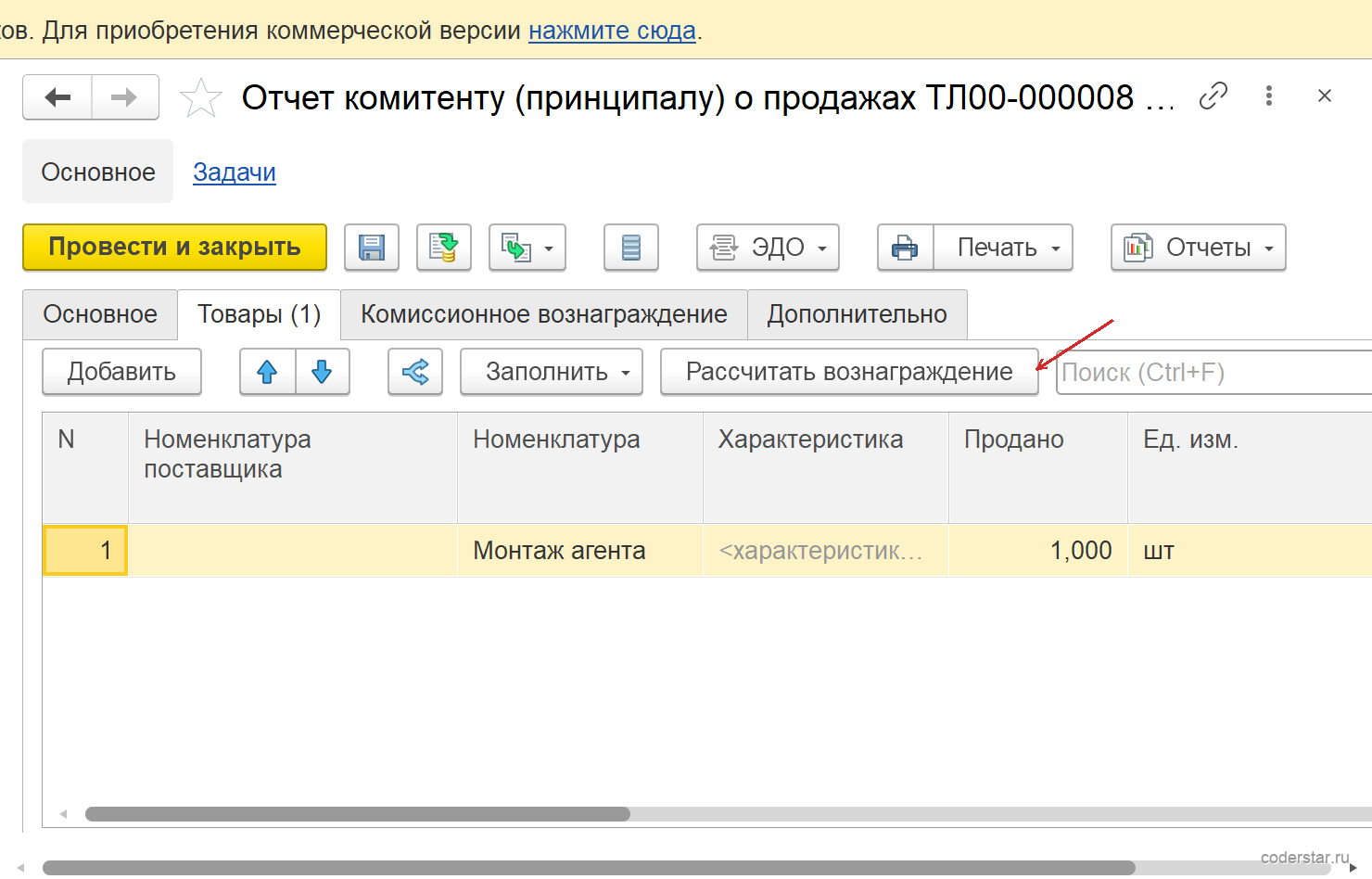
Task: Click the post document icon
Action: pyautogui.click(x=444, y=248)
